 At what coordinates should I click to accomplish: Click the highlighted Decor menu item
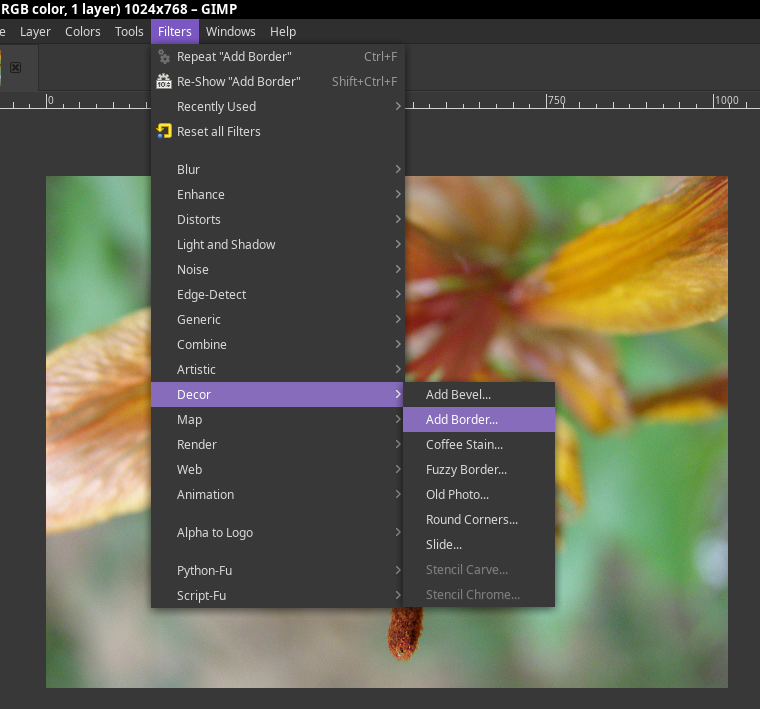coord(278,394)
